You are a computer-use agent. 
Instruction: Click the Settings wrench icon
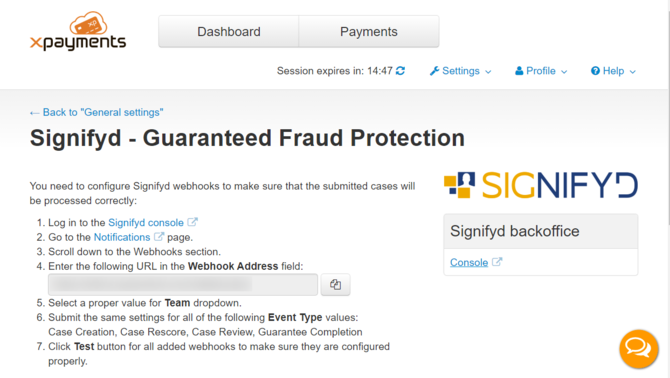point(435,71)
